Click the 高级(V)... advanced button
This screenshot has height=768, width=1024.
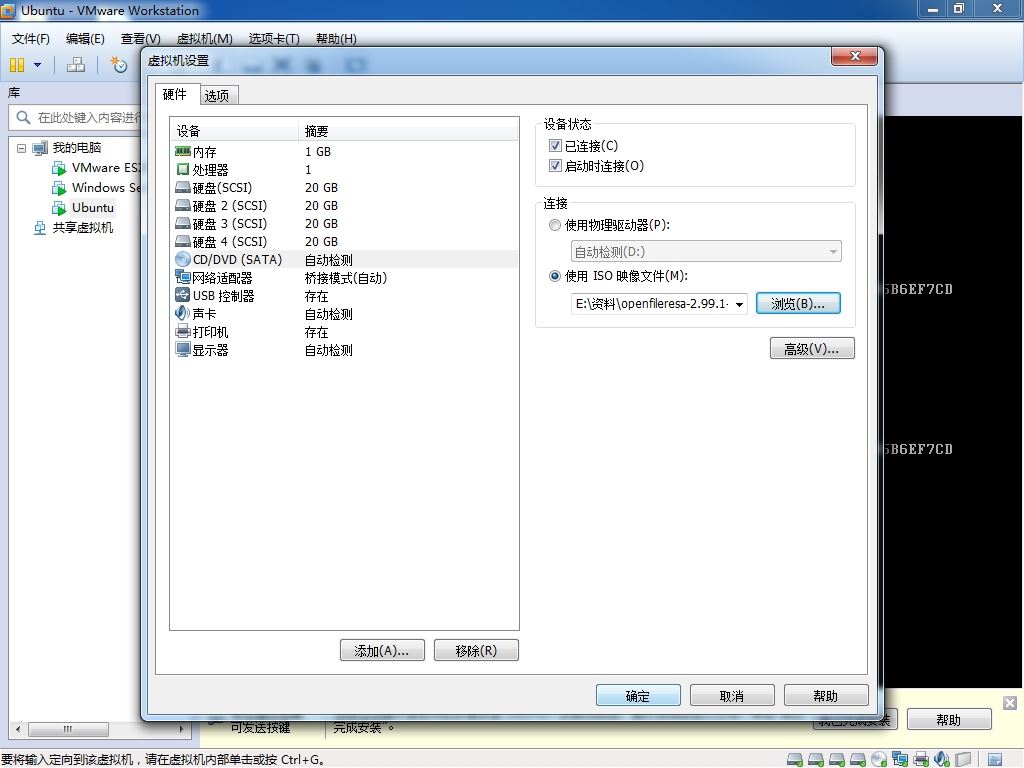coord(812,349)
